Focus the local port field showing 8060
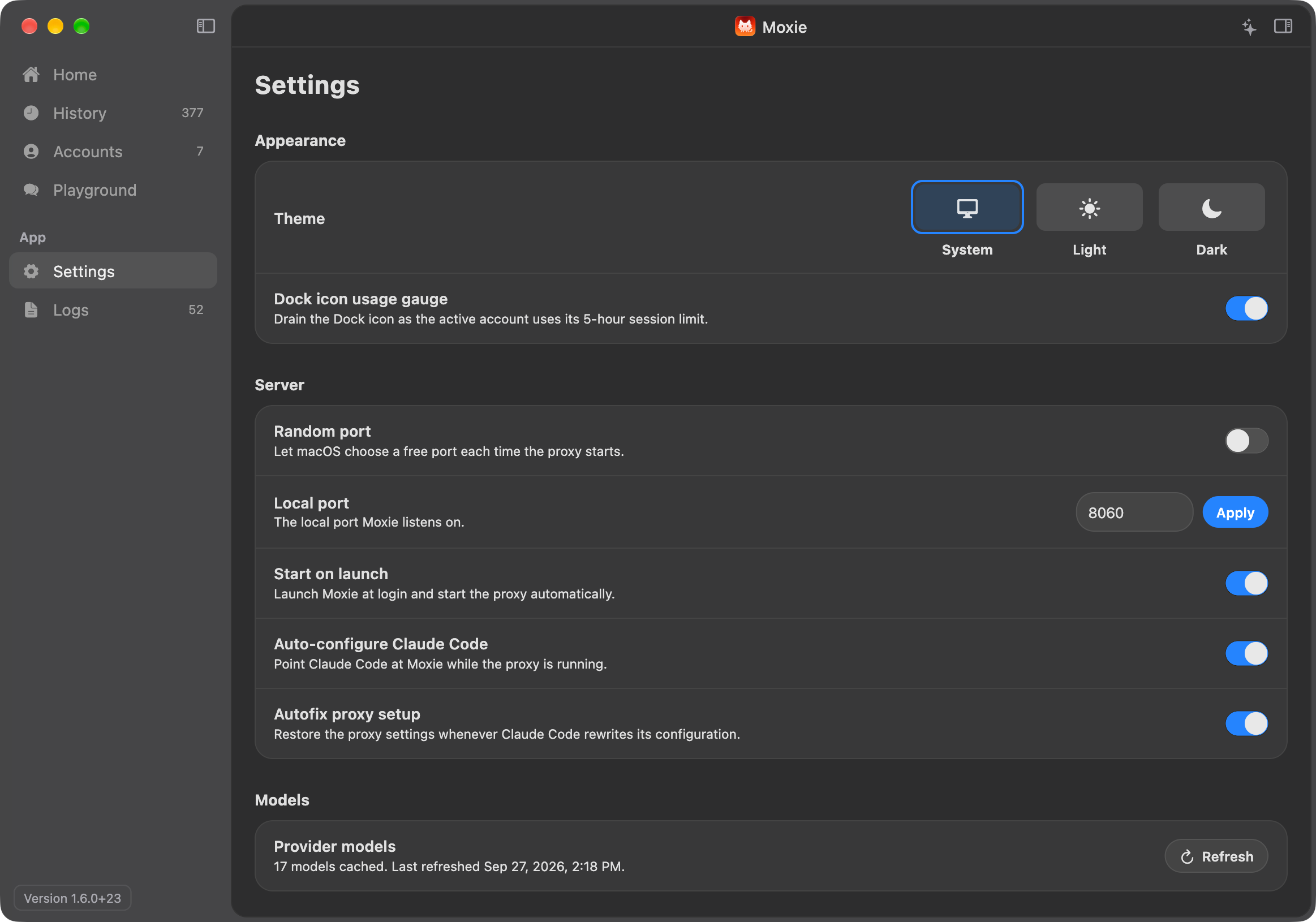This screenshot has height=922, width=1316. (x=1134, y=512)
